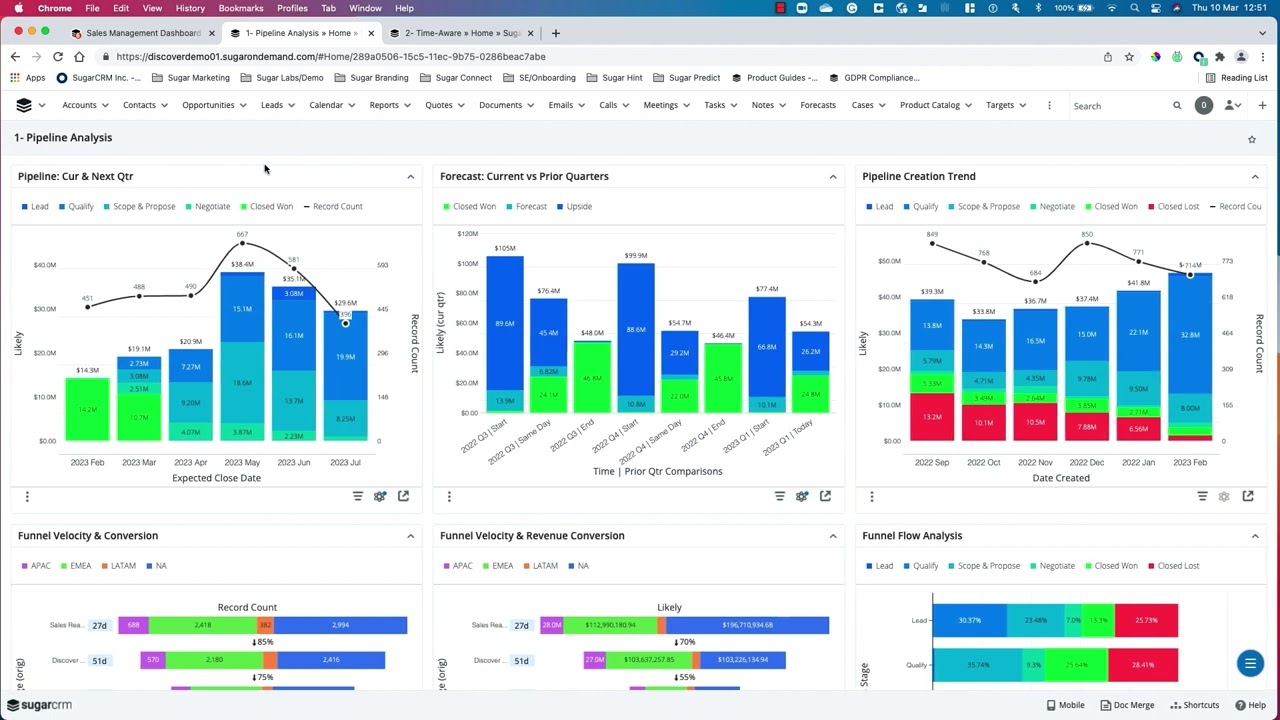Viewport: 1280px width, 720px height.
Task: Open the Leads module tab
Action: (x=272, y=105)
